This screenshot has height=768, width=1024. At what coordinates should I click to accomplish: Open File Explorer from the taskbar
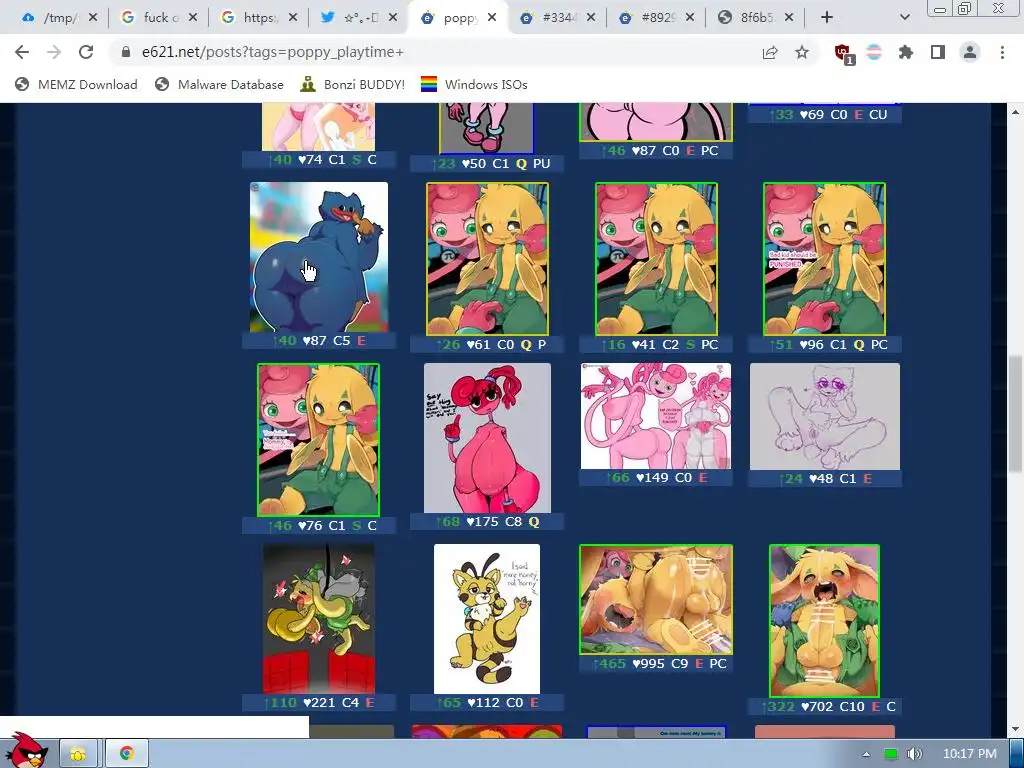point(78,754)
